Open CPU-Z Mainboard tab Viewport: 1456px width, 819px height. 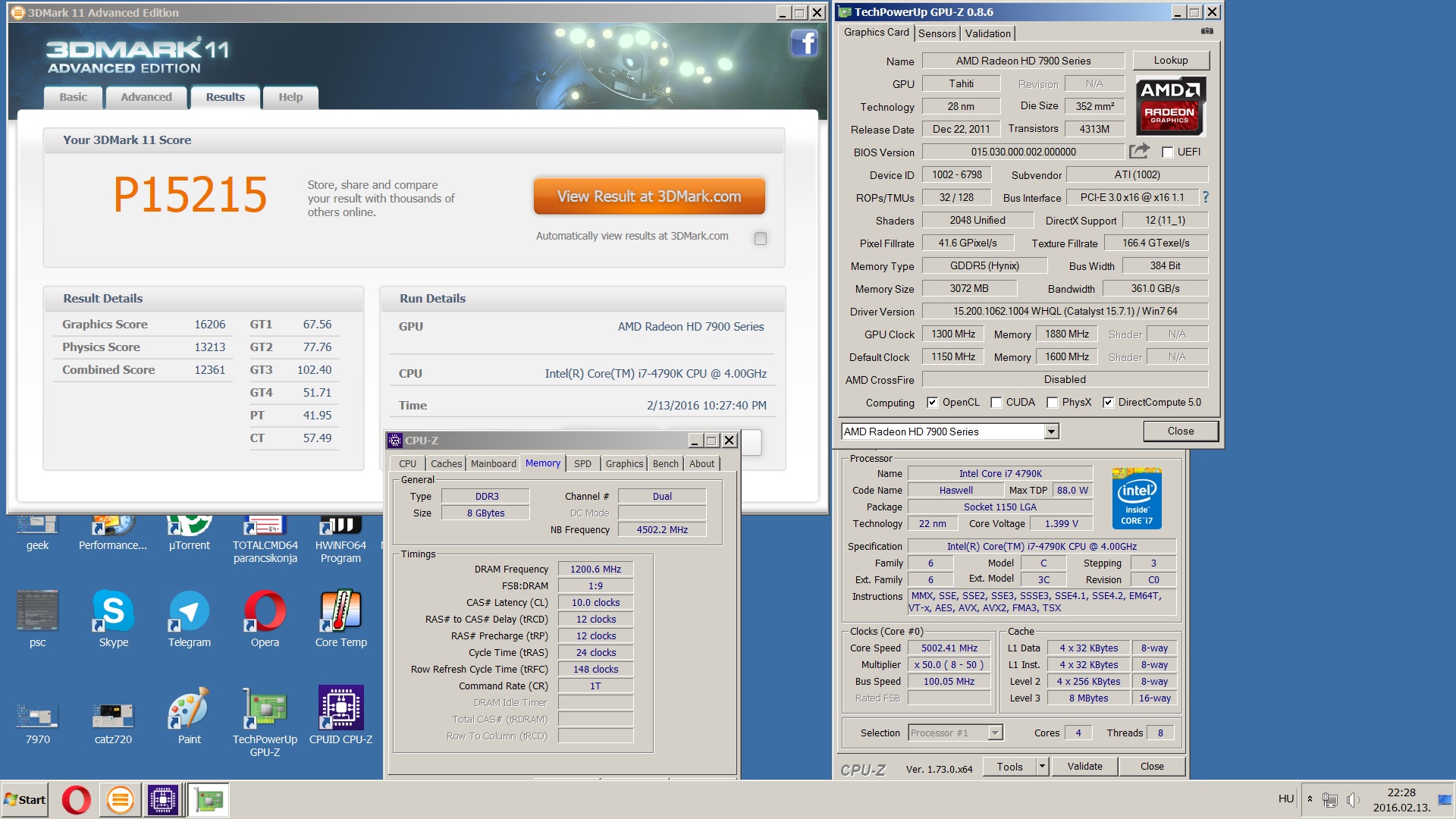(493, 463)
